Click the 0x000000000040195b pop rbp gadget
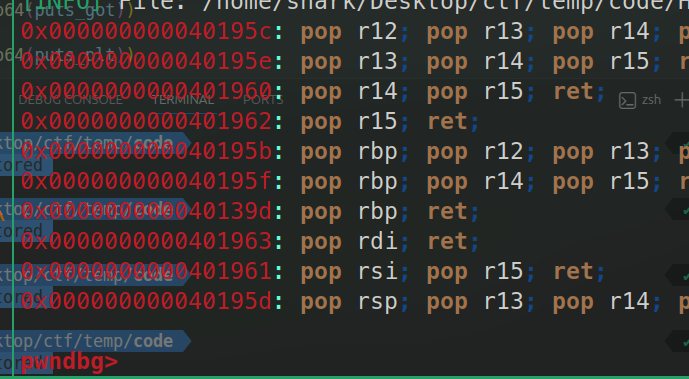Image resolution: width=689 pixels, height=379 pixels. [x=355, y=151]
